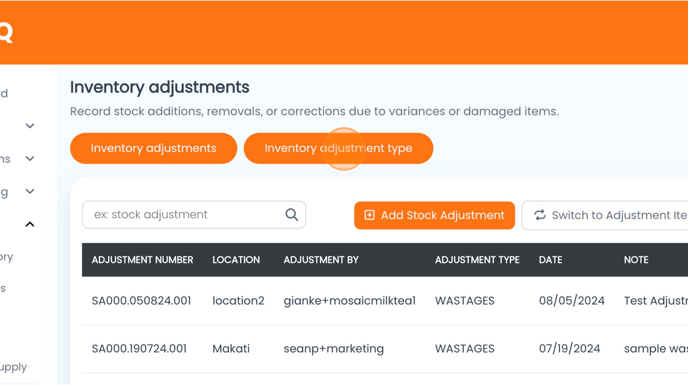Screen dimensions: 688x385
Task: Click Switch to Adjustment Items button
Action: pos(605,215)
